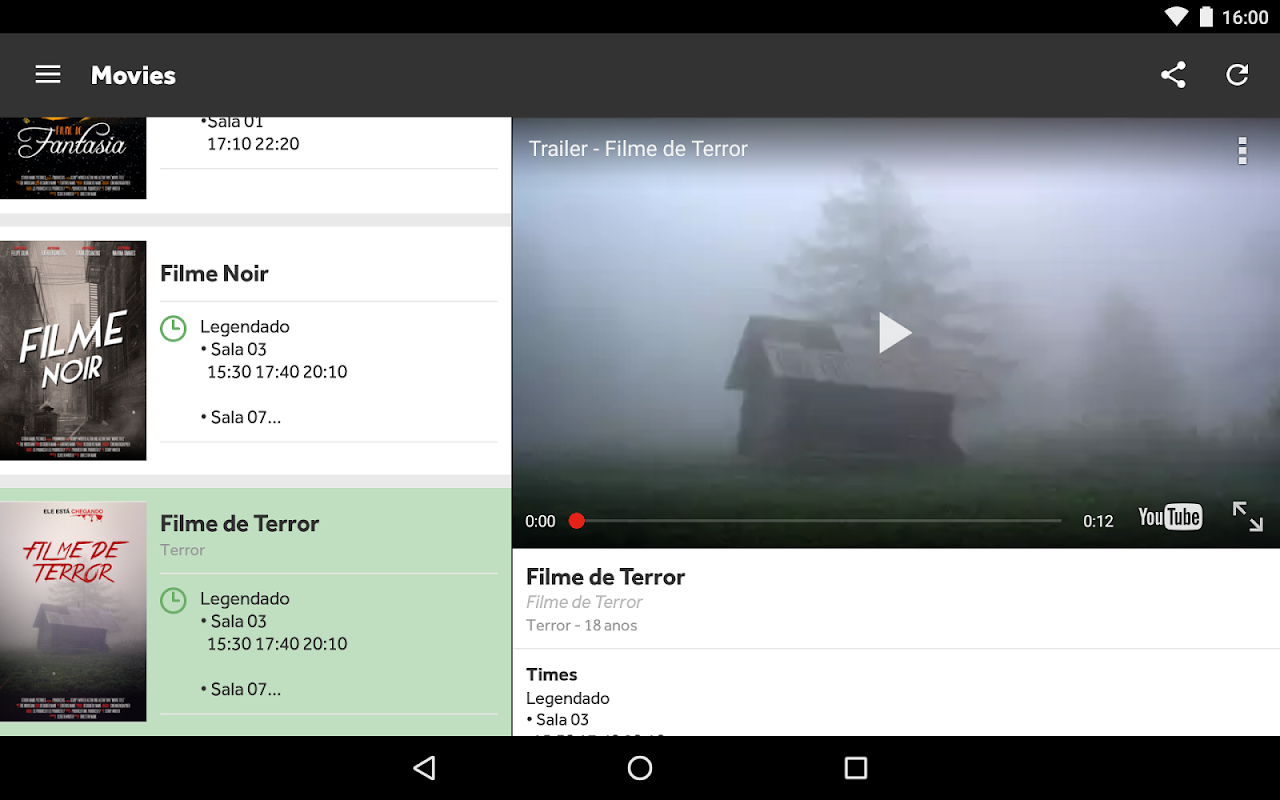Tap the clock icon in Filme de Terror card
This screenshot has height=800, width=1280.
[x=173, y=600]
